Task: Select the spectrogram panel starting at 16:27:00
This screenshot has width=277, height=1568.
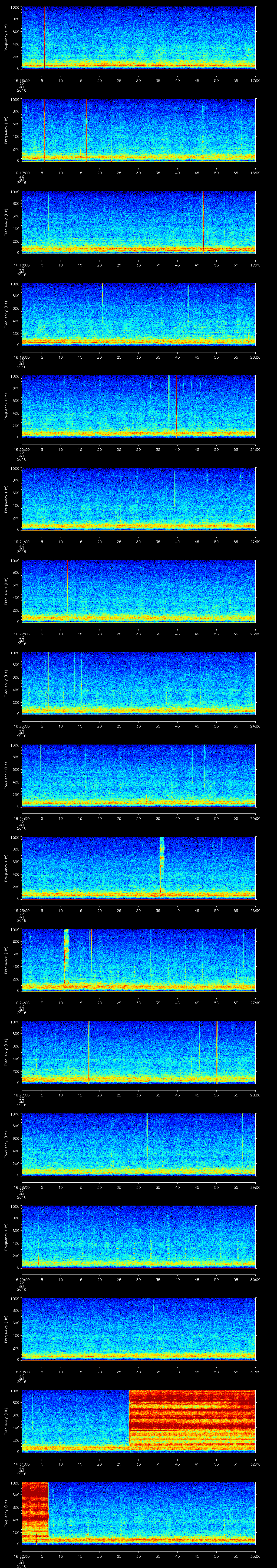Action: click(138, 1052)
